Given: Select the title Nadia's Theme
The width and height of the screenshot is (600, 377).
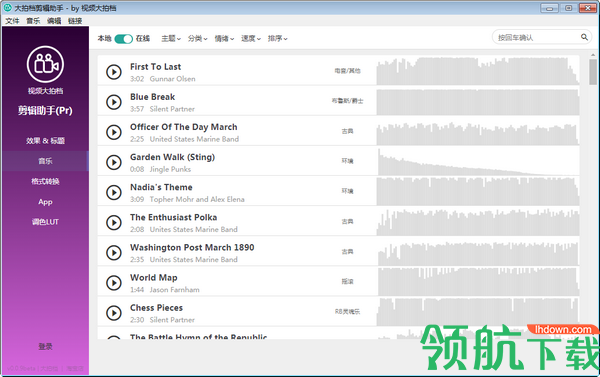Looking at the screenshot, I should (161, 187).
